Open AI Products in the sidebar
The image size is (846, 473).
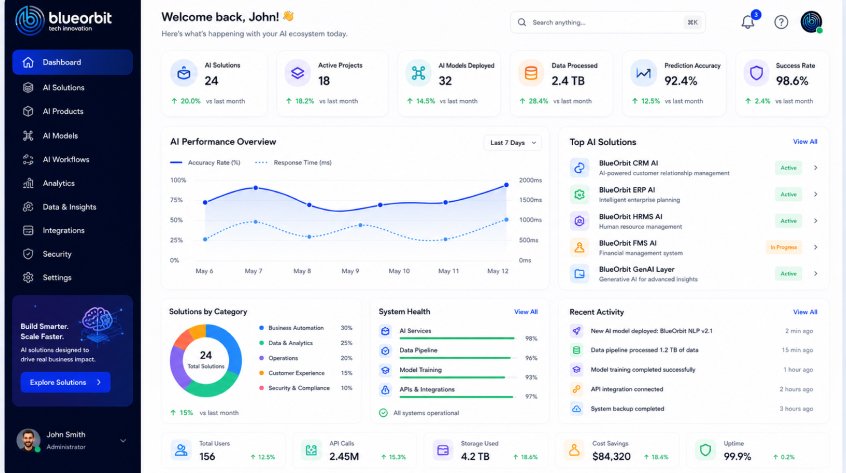click(72, 111)
